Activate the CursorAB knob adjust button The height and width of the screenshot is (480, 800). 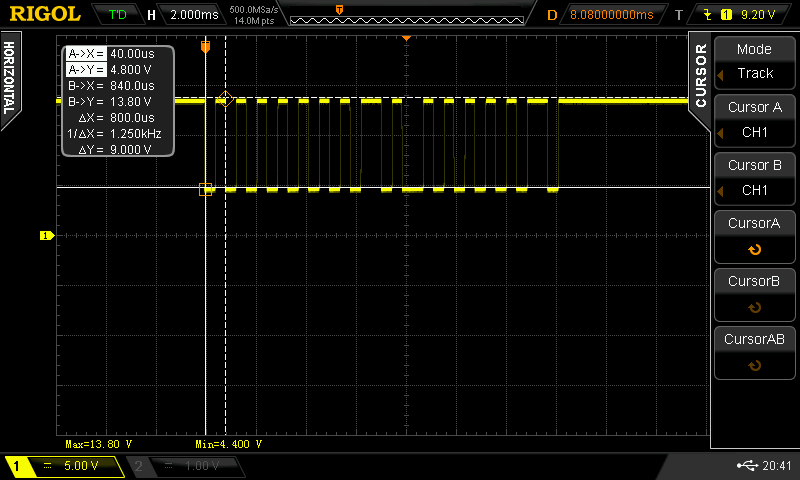pyautogui.click(x=755, y=353)
